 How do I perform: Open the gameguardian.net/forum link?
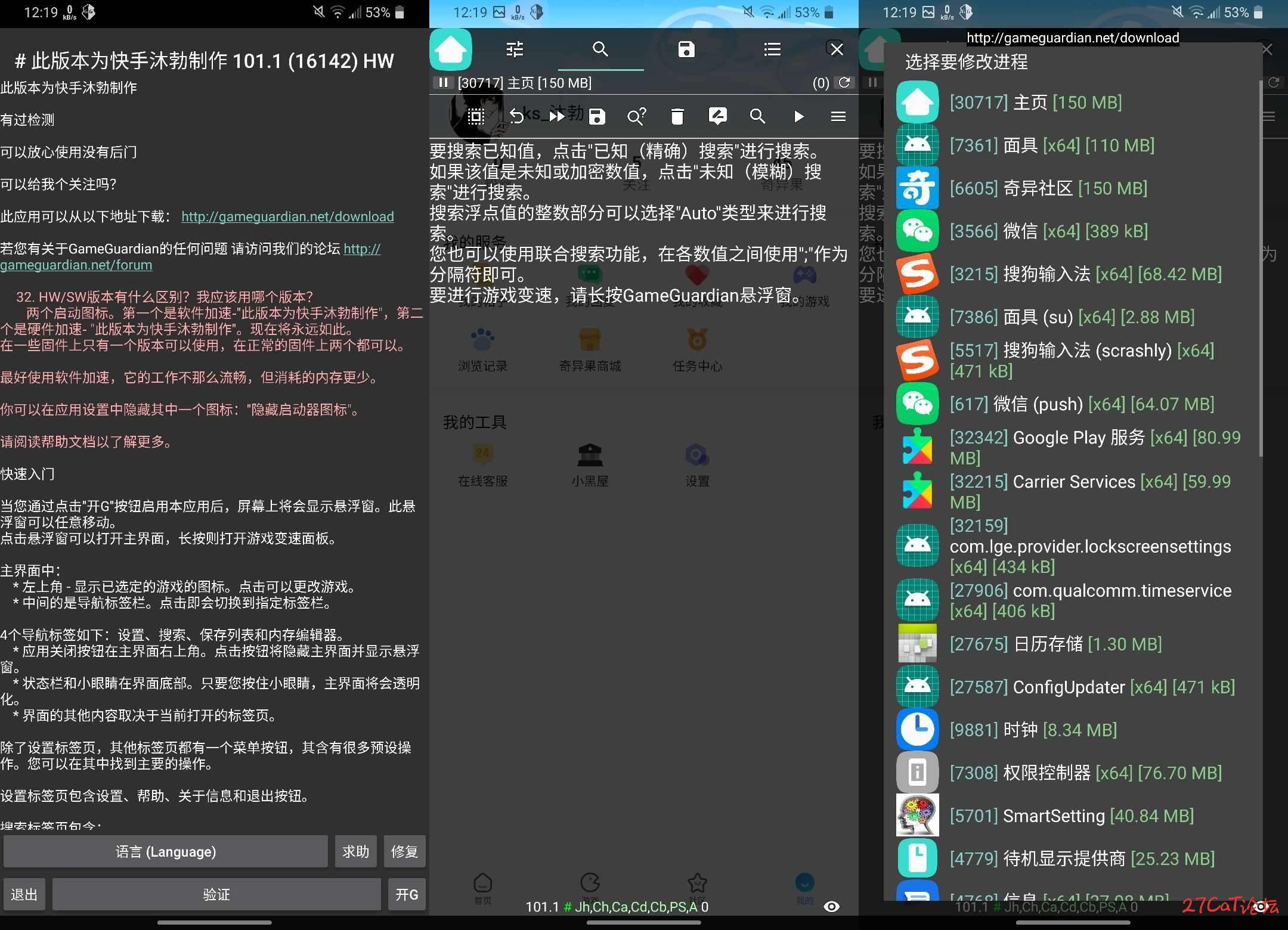pyautogui.click(x=190, y=256)
